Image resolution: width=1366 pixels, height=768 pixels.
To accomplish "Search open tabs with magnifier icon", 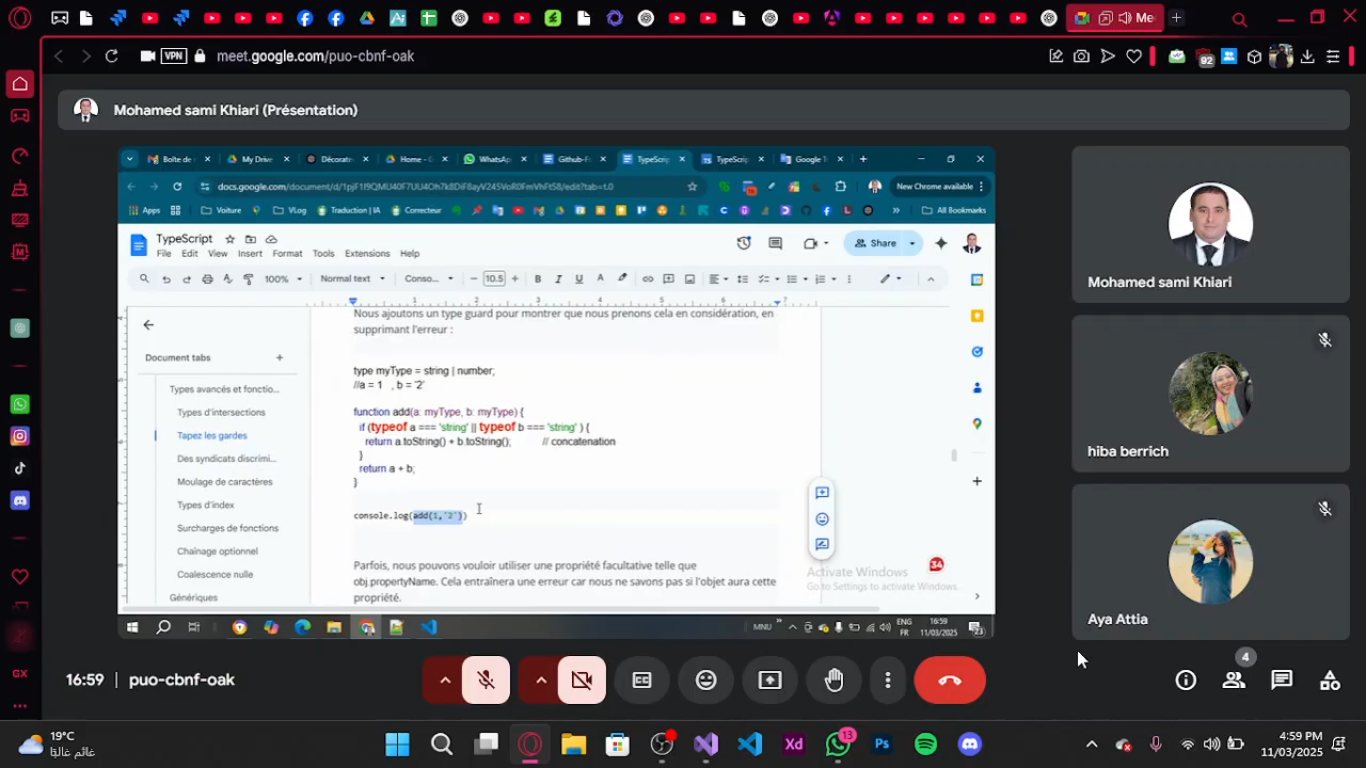I will pos(1239,19).
